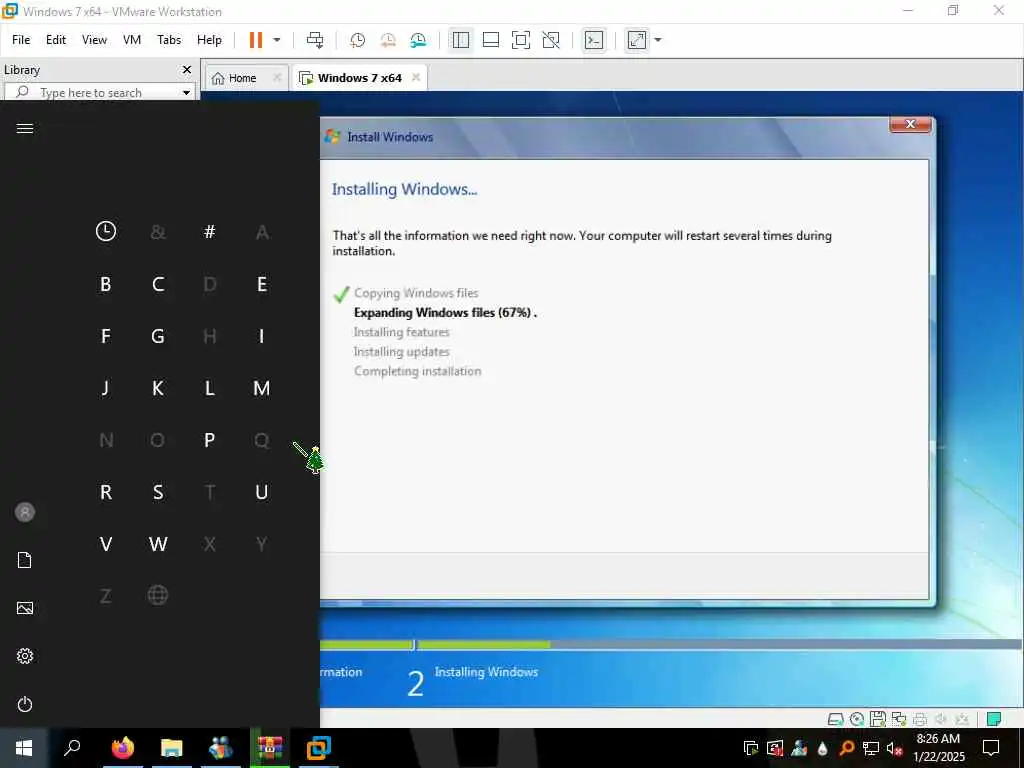Jump to apps starting with I
The height and width of the screenshot is (768, 1024).
(262, 336)
